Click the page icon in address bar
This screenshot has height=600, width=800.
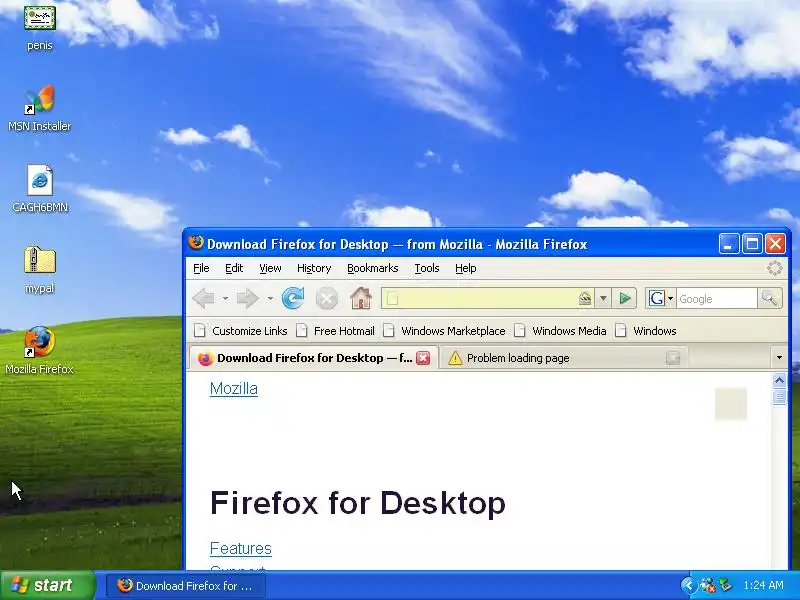pyautogui.click(x=392, y=298)
